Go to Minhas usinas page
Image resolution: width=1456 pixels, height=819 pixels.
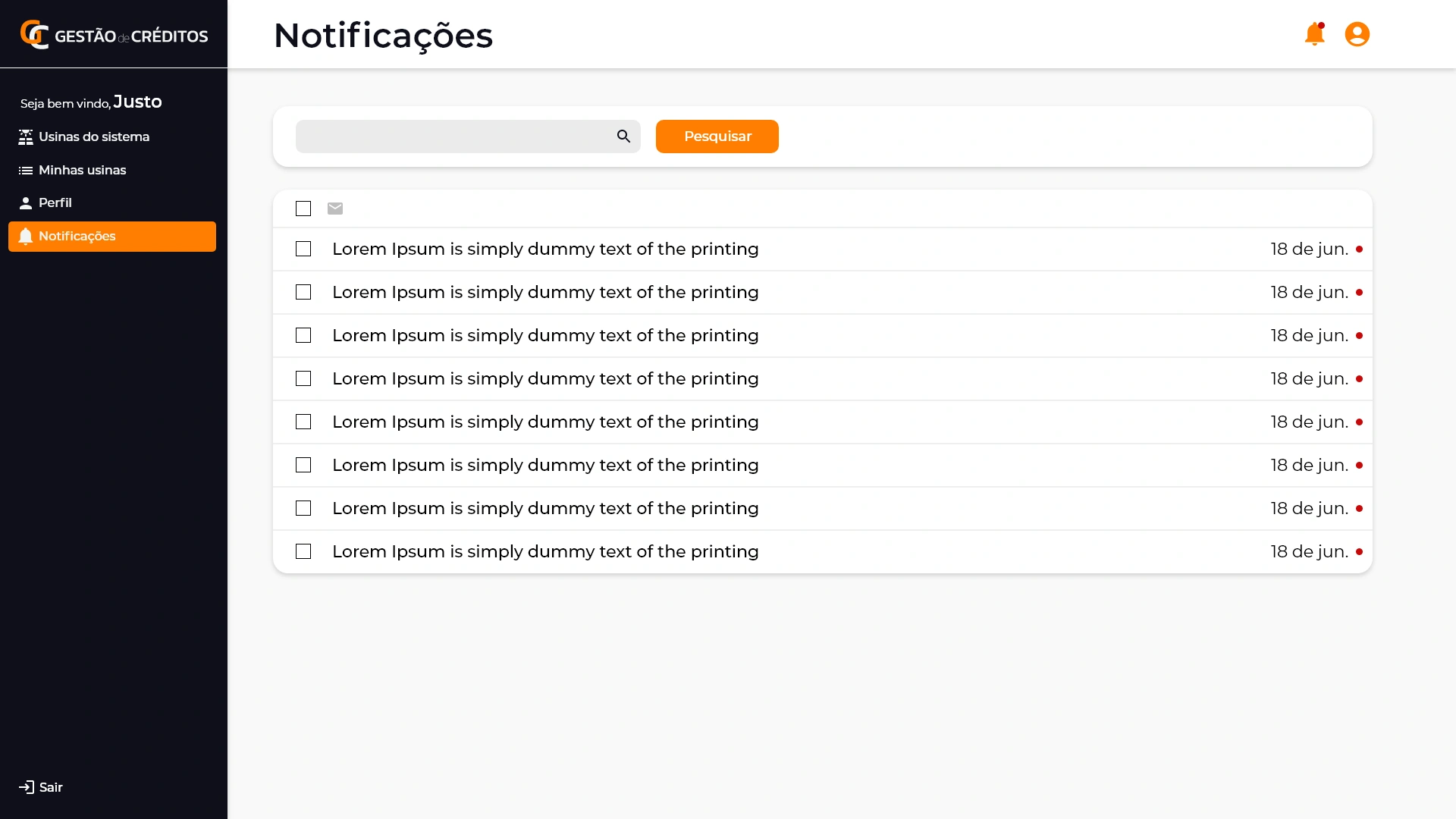[x=83, y=170]
